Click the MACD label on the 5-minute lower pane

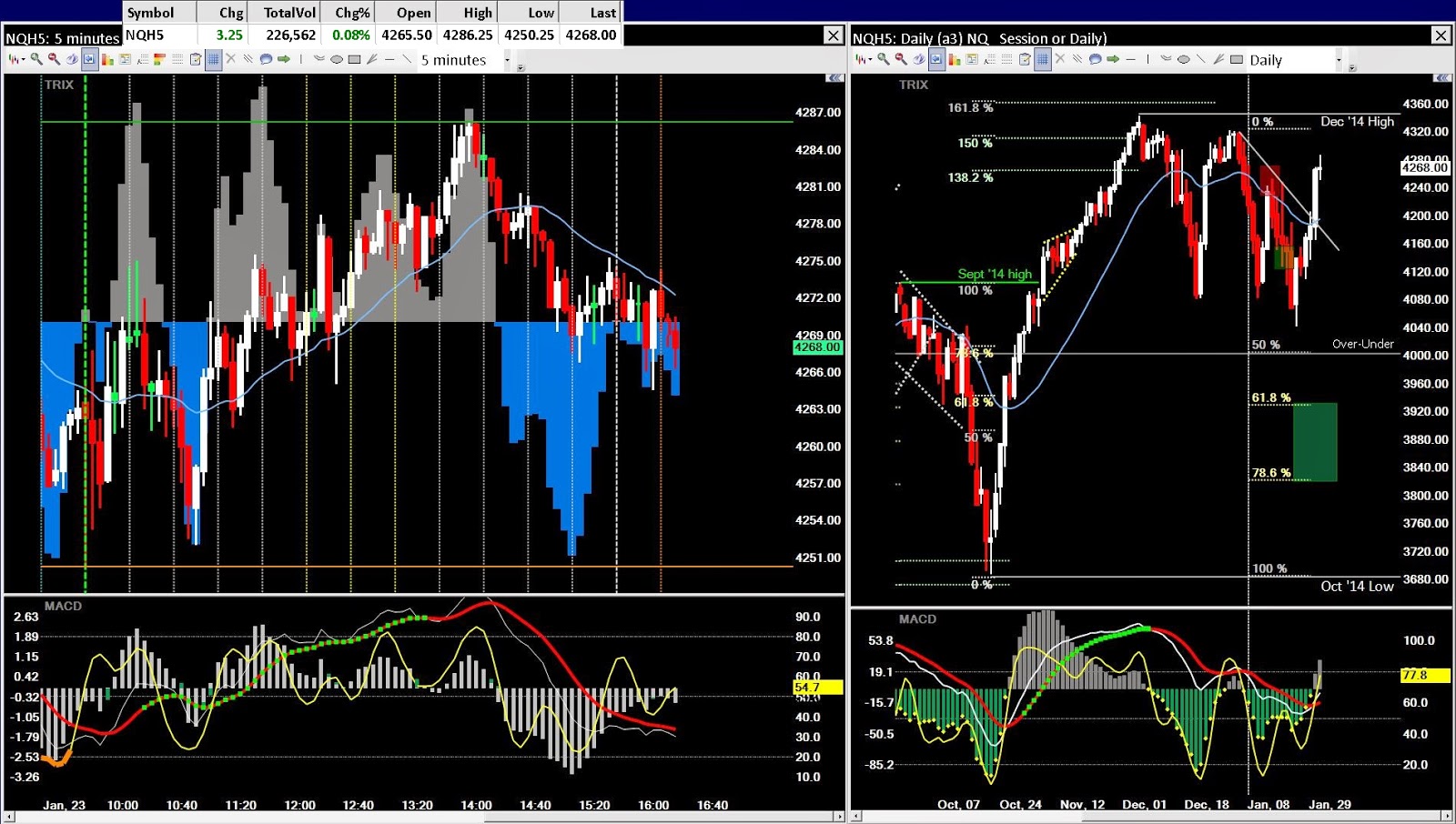click(63, 606)
